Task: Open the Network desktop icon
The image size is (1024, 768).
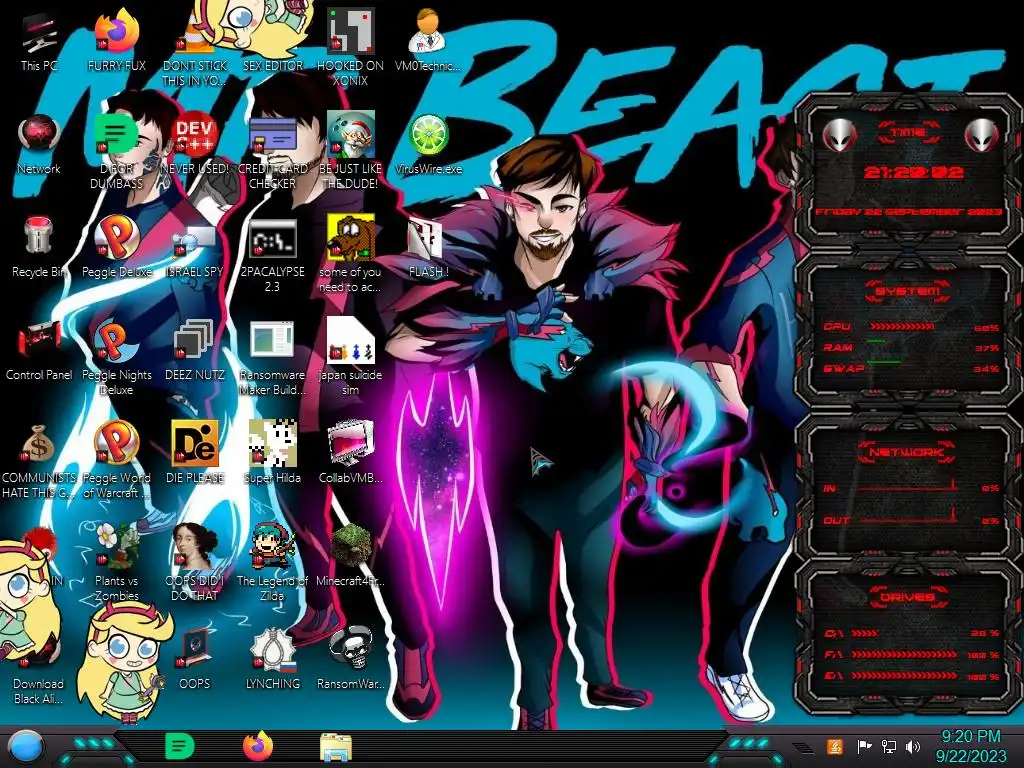Action: pyautogui.click(x=39, y=145)
